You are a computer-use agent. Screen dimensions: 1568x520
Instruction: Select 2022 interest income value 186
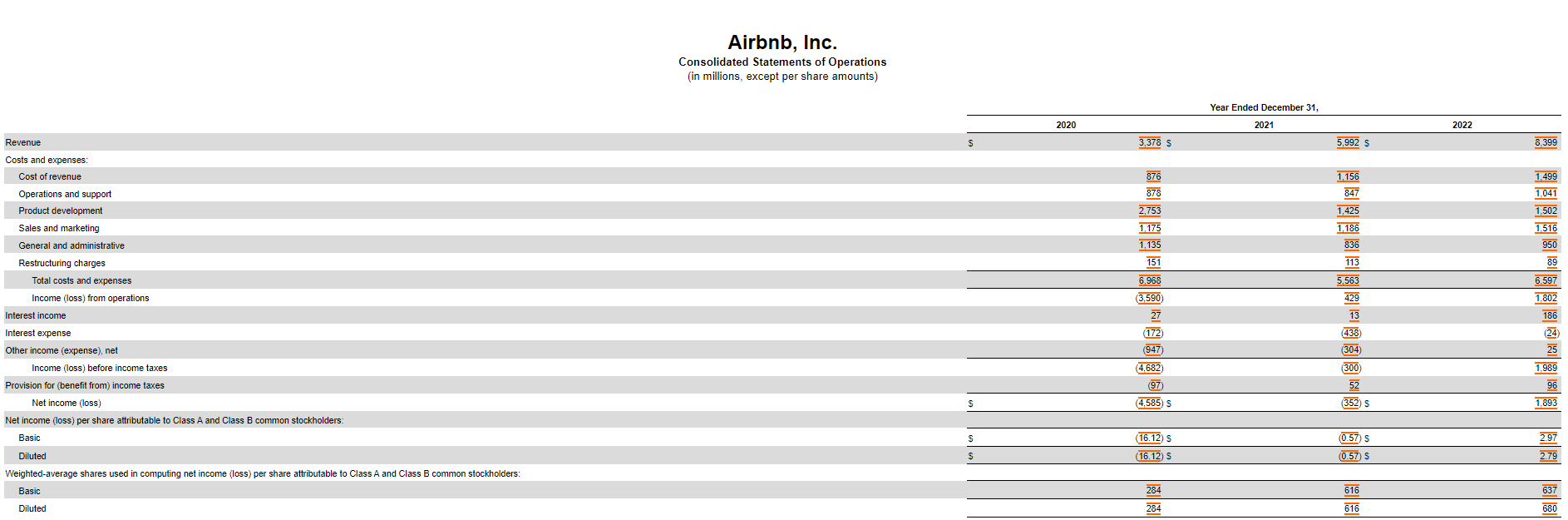(x=1549, y=315)
